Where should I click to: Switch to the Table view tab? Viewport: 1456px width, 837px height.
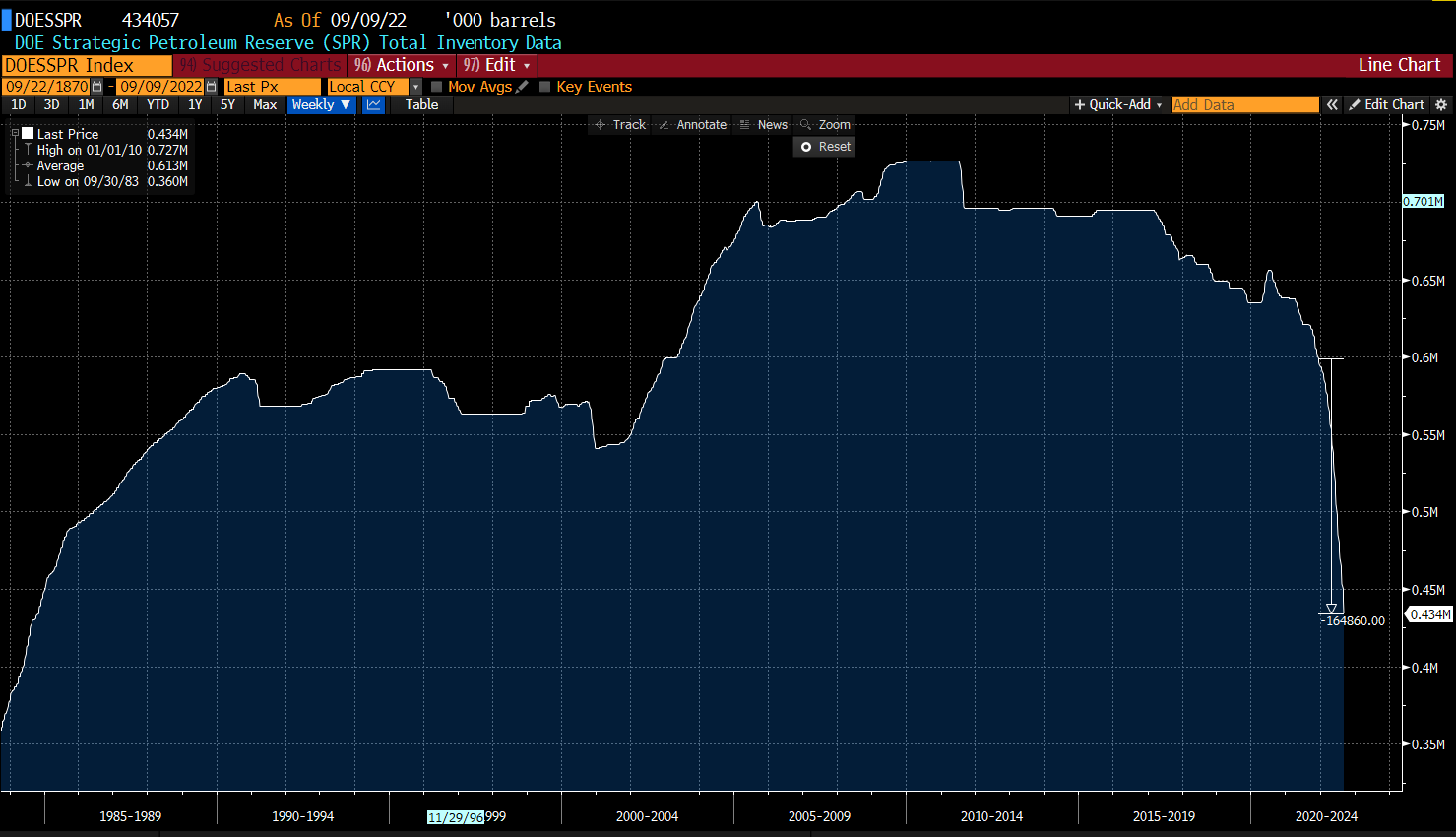pos(421,105)
